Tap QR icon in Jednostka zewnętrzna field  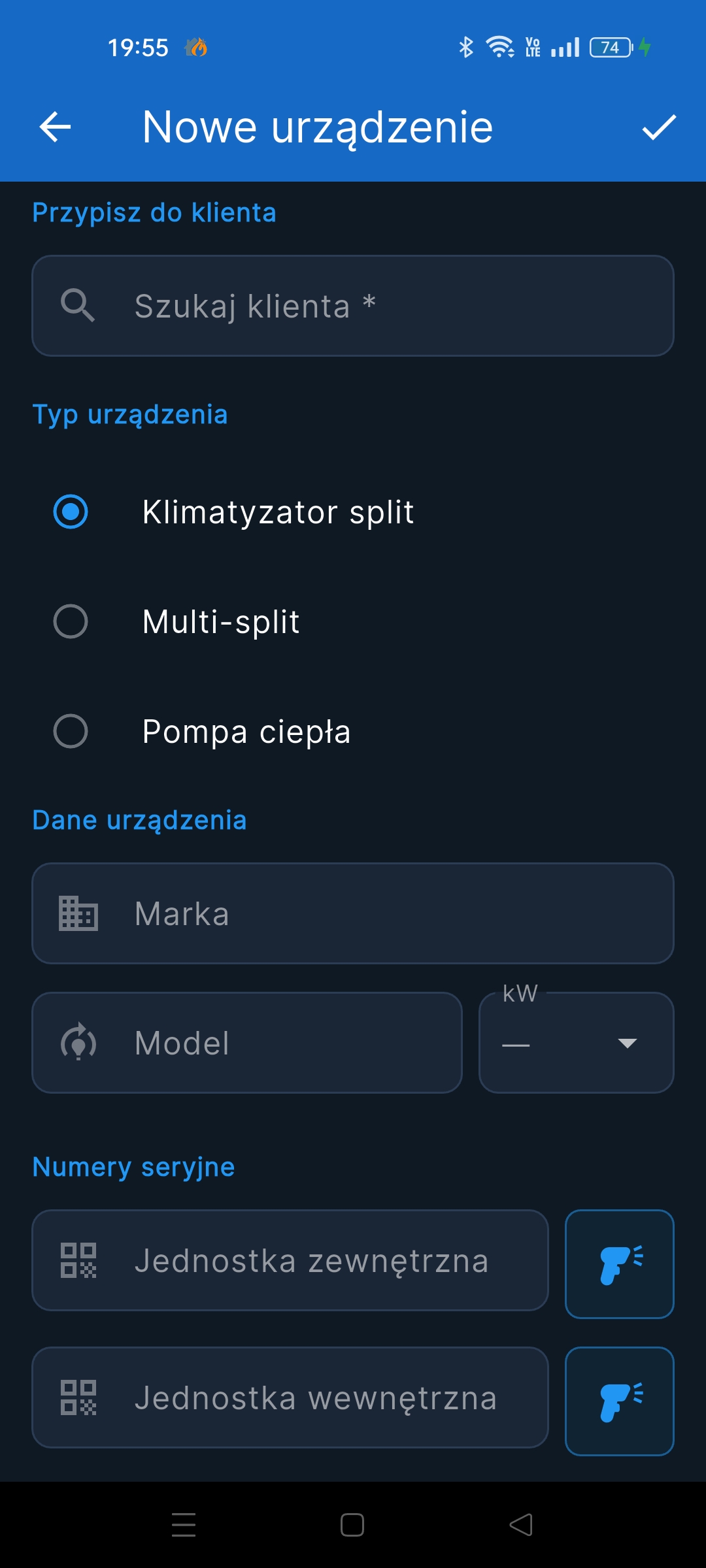[78, 1260]
